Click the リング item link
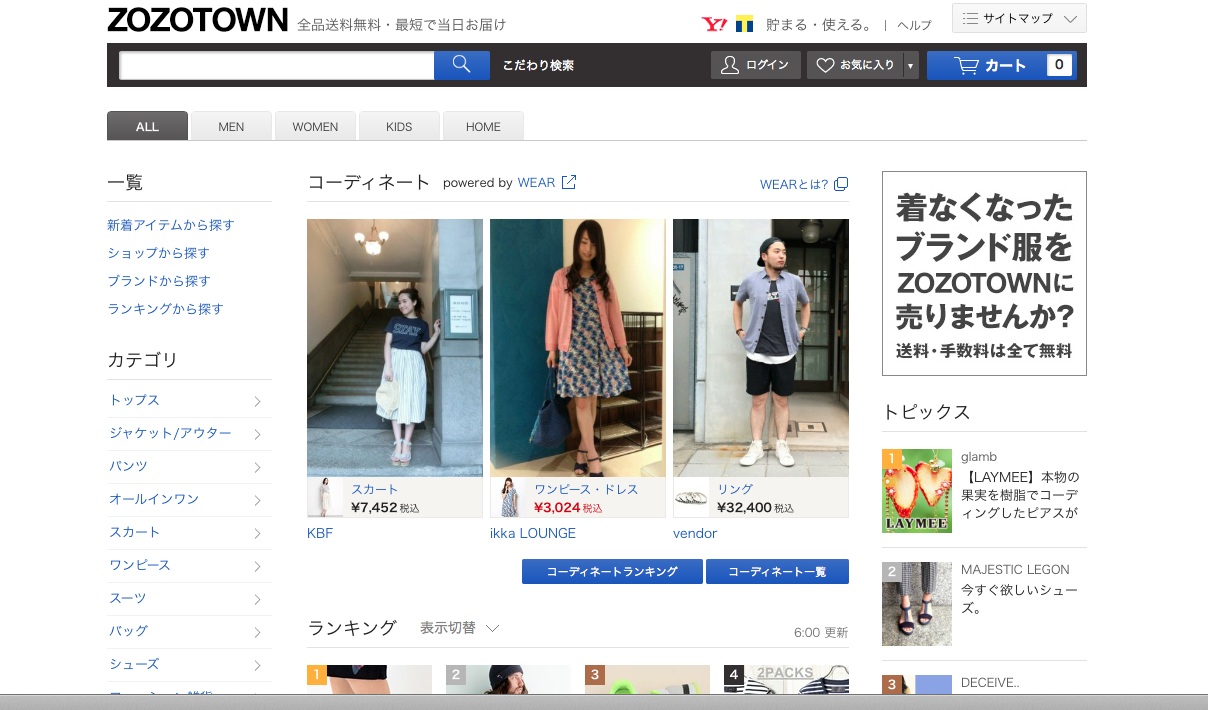 click(x=735, y=489)
